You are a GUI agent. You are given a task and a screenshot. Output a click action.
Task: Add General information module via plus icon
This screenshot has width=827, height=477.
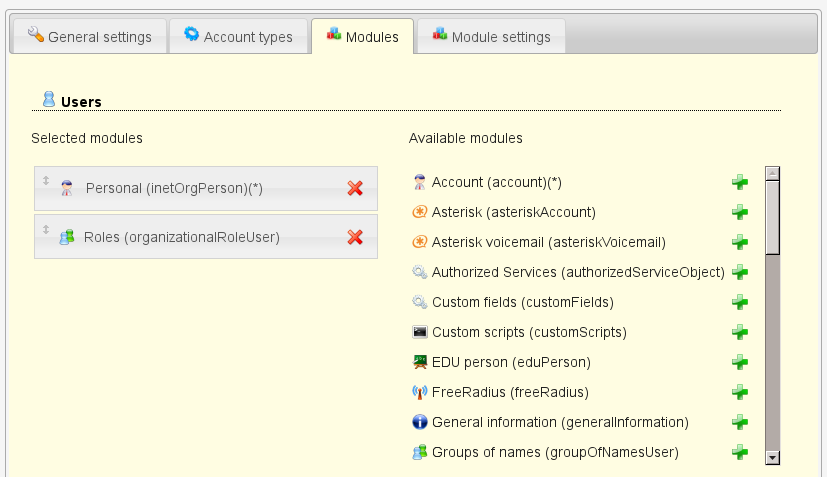click(x=740, y=422)
